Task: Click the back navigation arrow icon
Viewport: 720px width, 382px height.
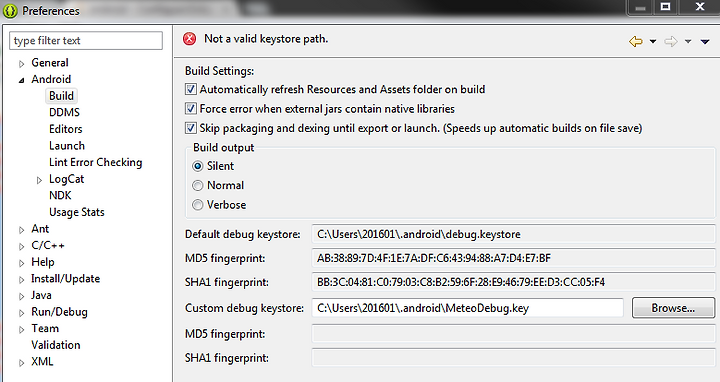Action: click(636, 41)
